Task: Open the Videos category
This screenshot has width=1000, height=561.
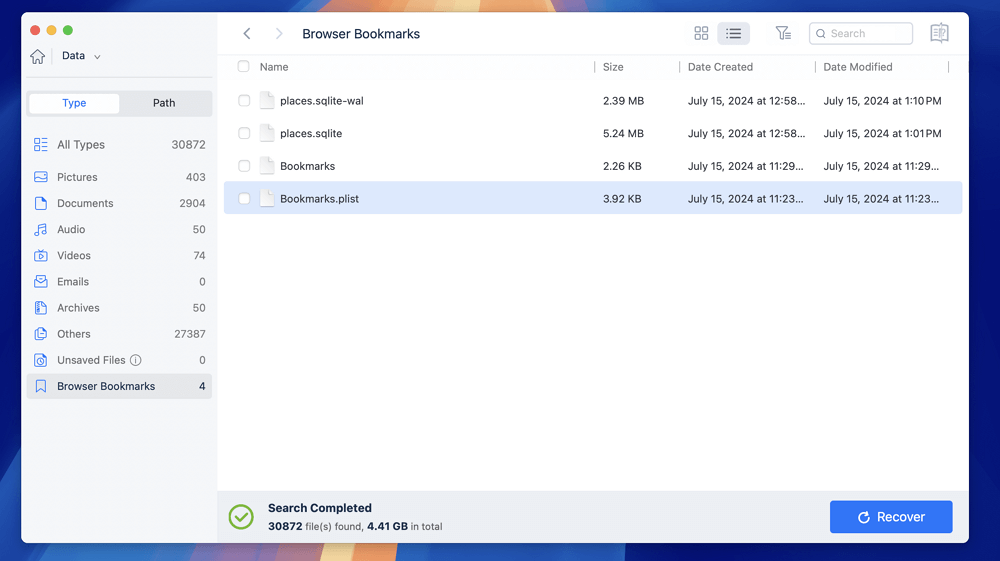Action: point(119,256)
